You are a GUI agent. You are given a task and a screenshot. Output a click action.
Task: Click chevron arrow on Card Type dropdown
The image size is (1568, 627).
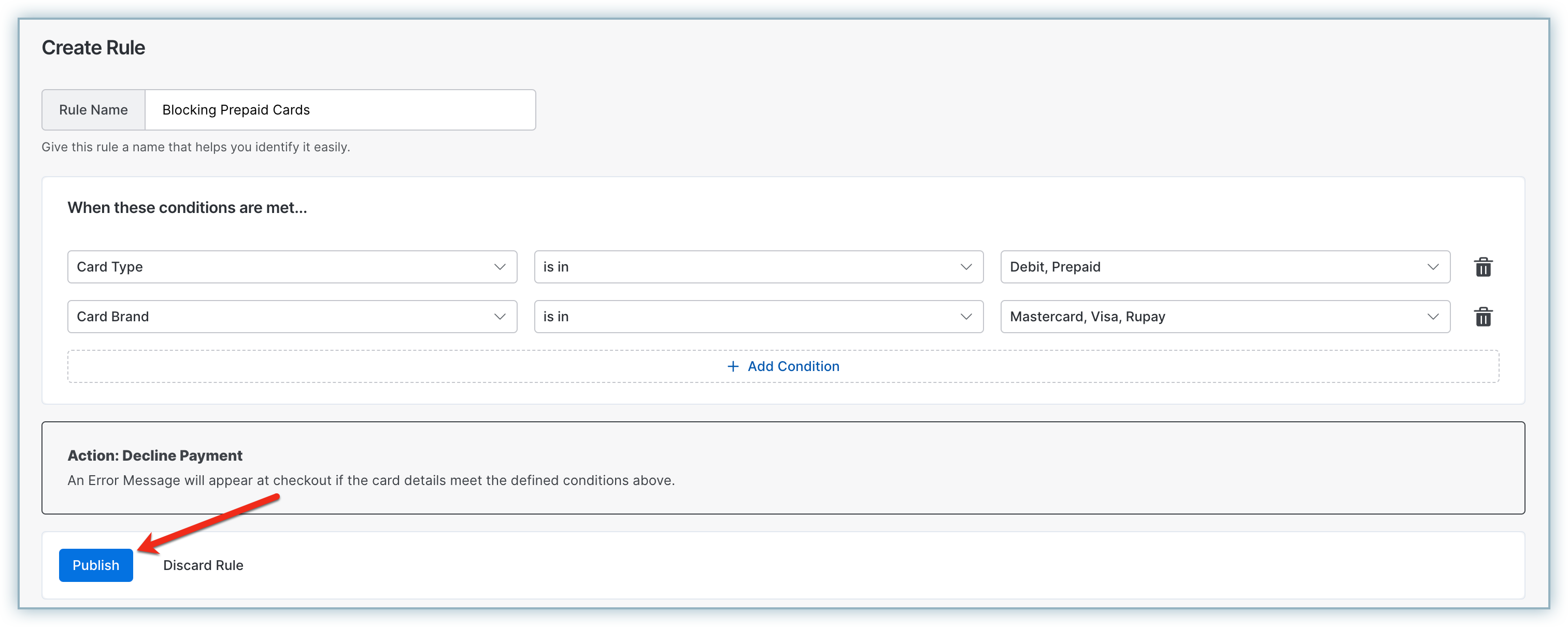point(500,267)
